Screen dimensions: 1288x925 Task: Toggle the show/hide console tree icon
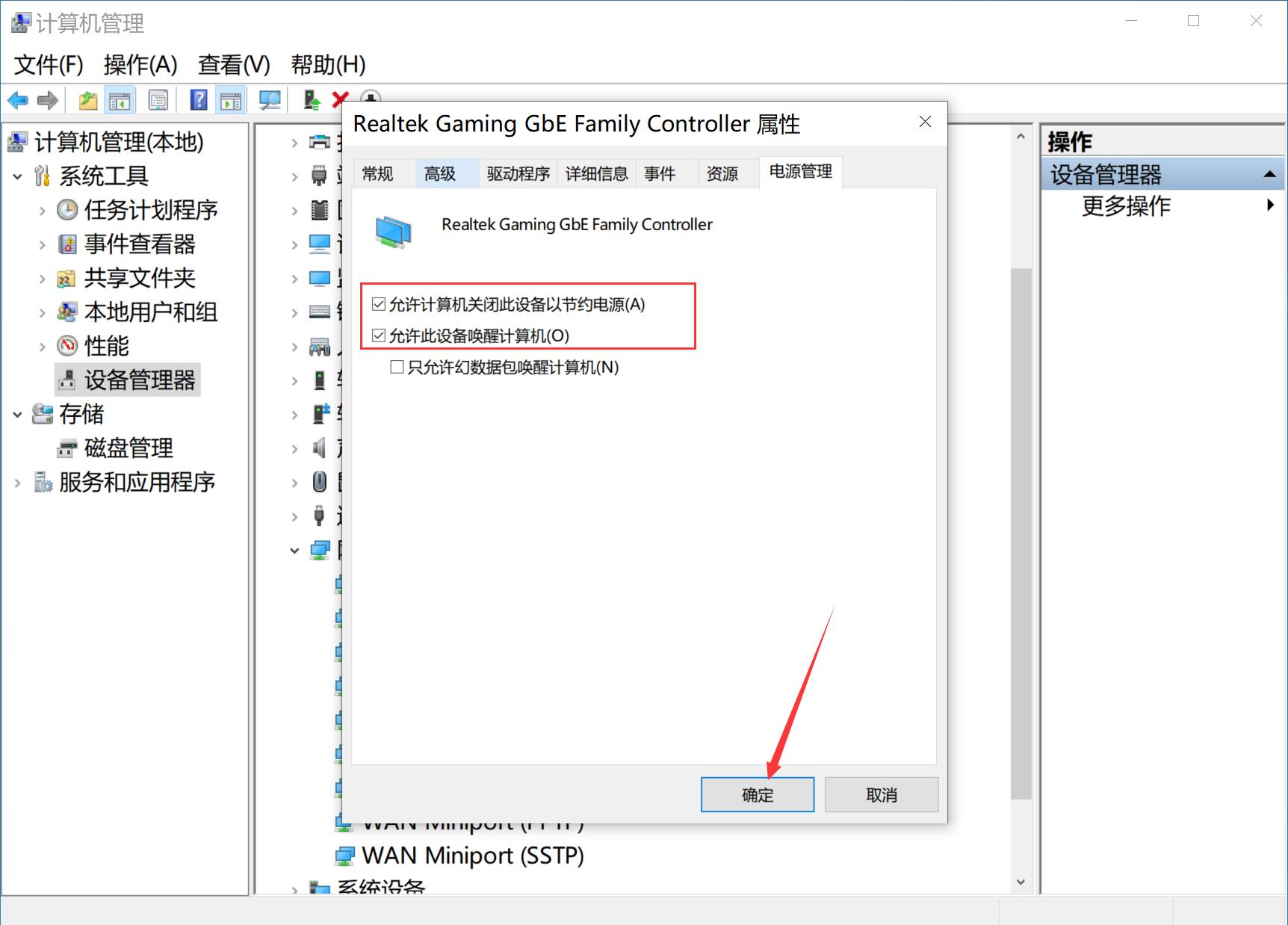click(120, 100)
